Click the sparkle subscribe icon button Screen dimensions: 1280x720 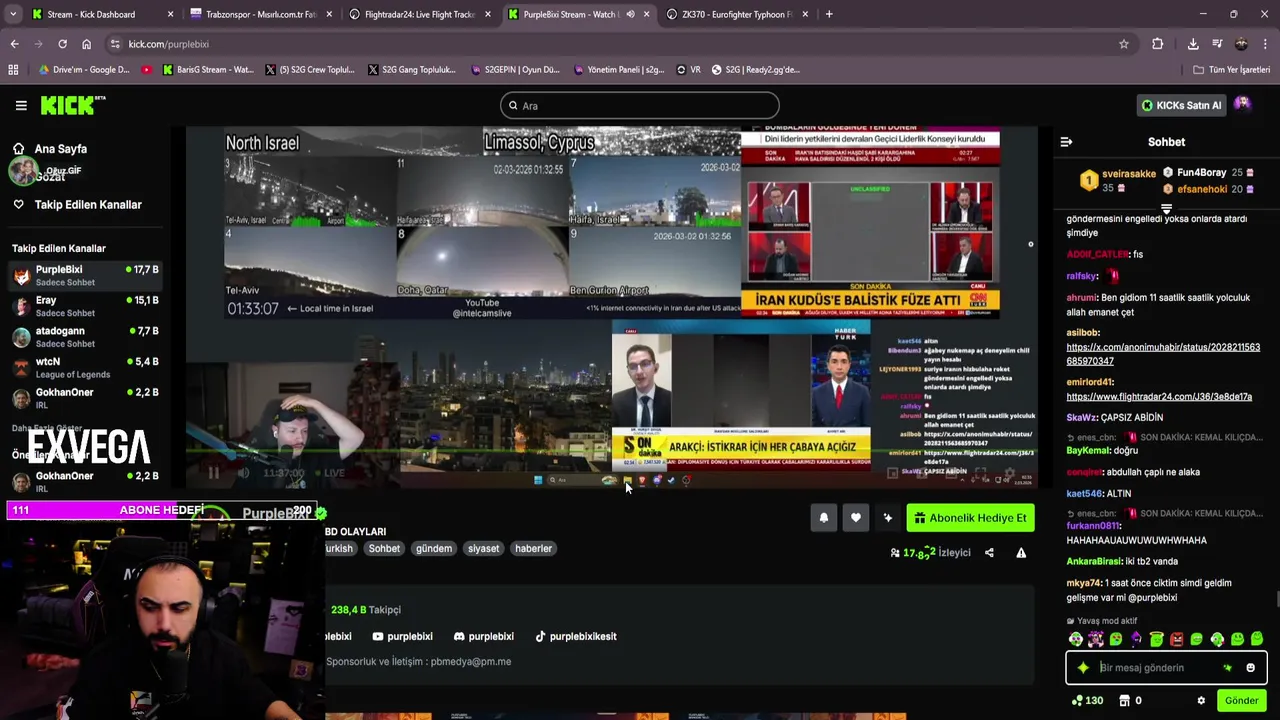887,518
